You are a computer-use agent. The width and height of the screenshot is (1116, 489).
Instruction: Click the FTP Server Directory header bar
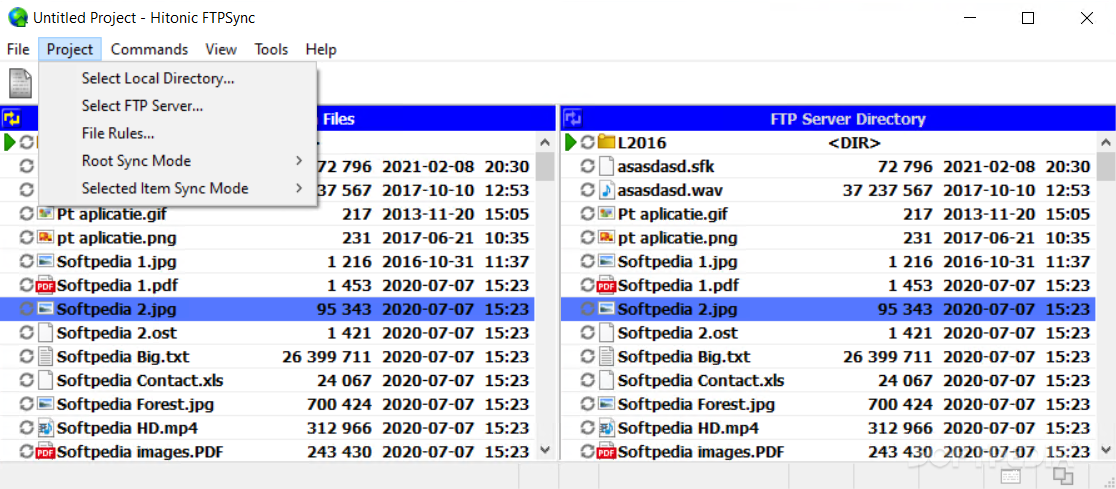coord(838,119)
